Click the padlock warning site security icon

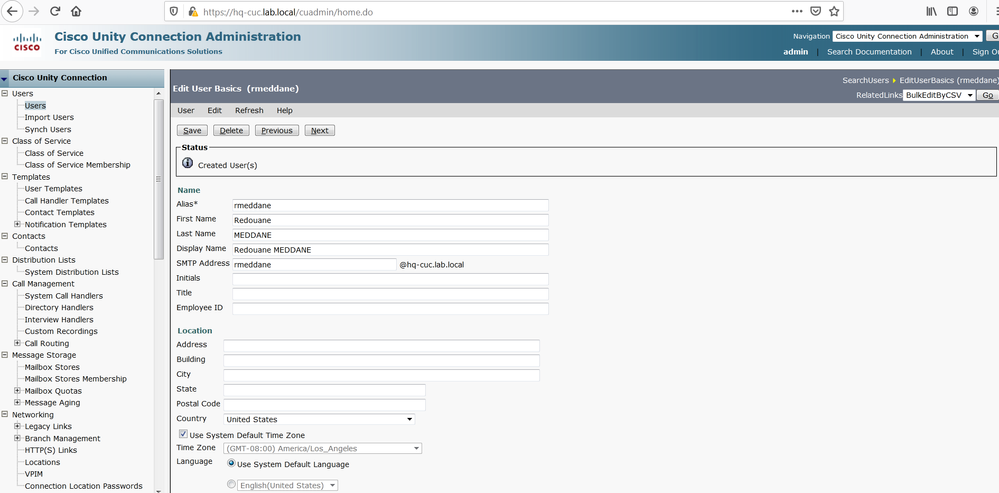tap(192, 11)
